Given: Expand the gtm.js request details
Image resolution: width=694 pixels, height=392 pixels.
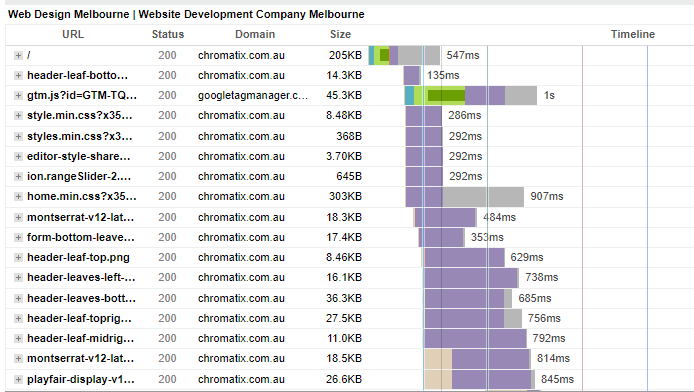Looking at the screenshot, I should click(x=18, y=96).
